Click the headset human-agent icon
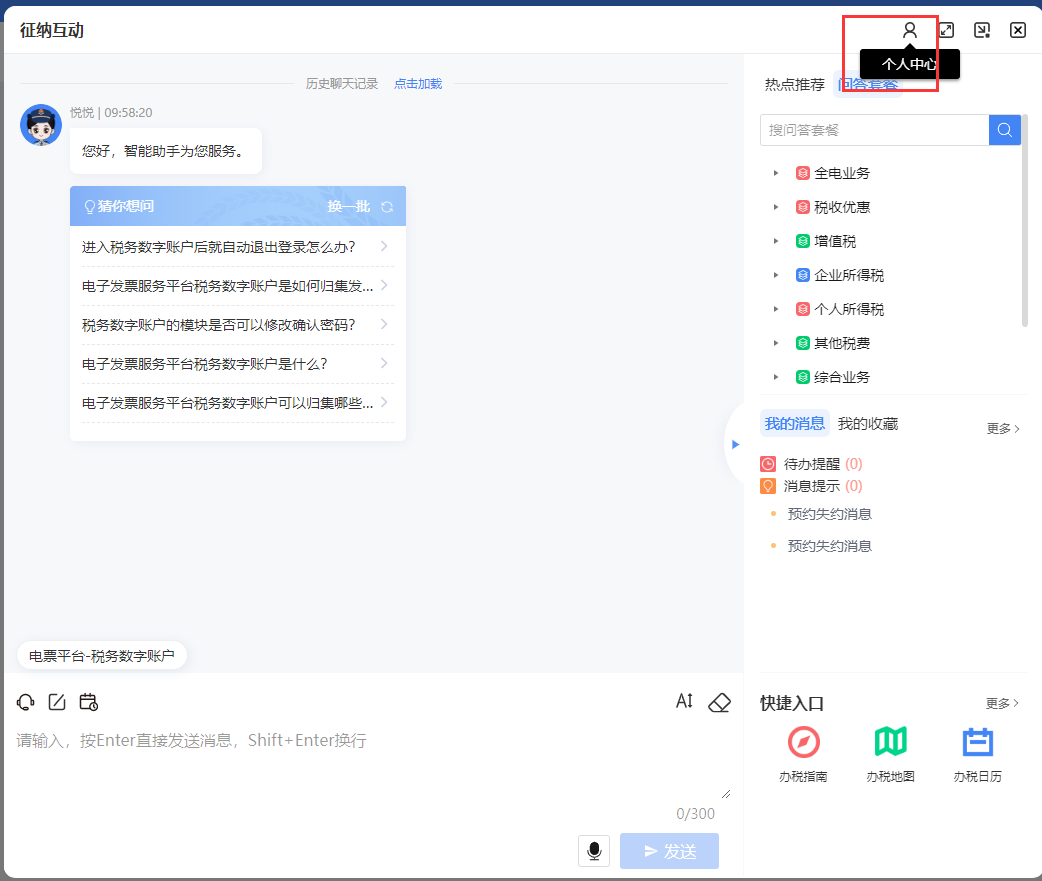 click(25, 702)
